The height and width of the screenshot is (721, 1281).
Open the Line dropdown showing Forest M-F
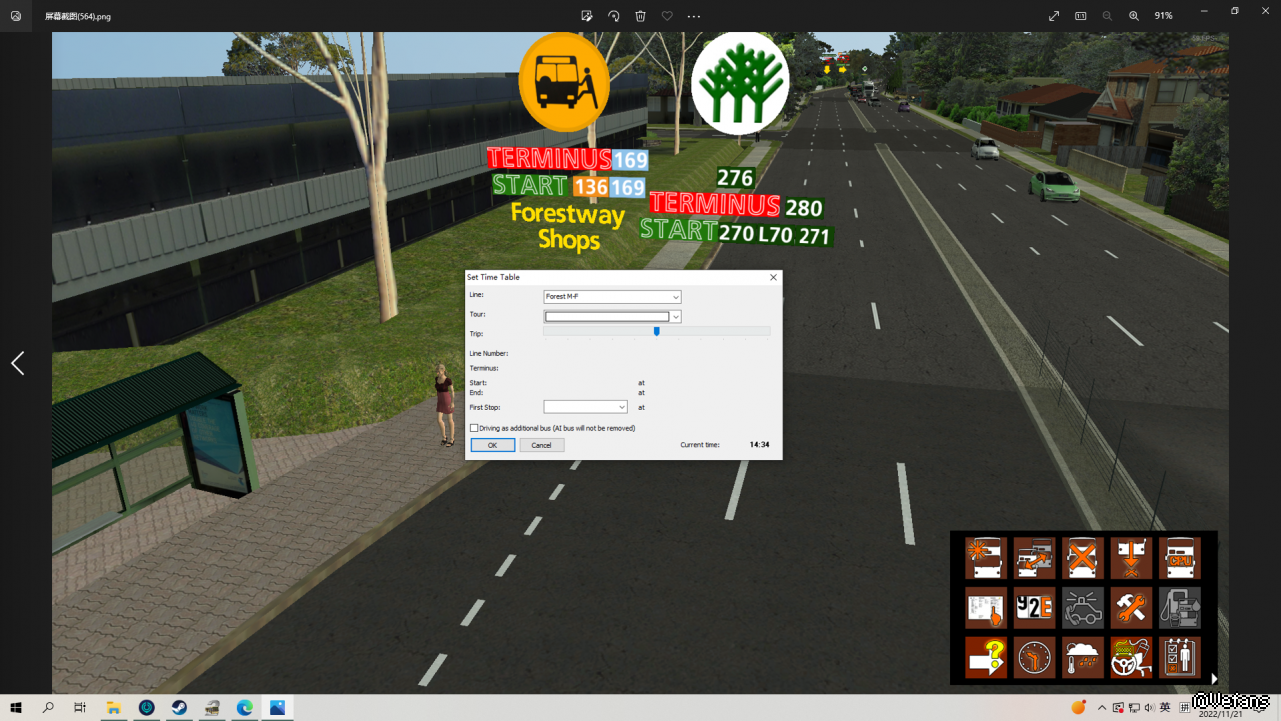[612, 297]
